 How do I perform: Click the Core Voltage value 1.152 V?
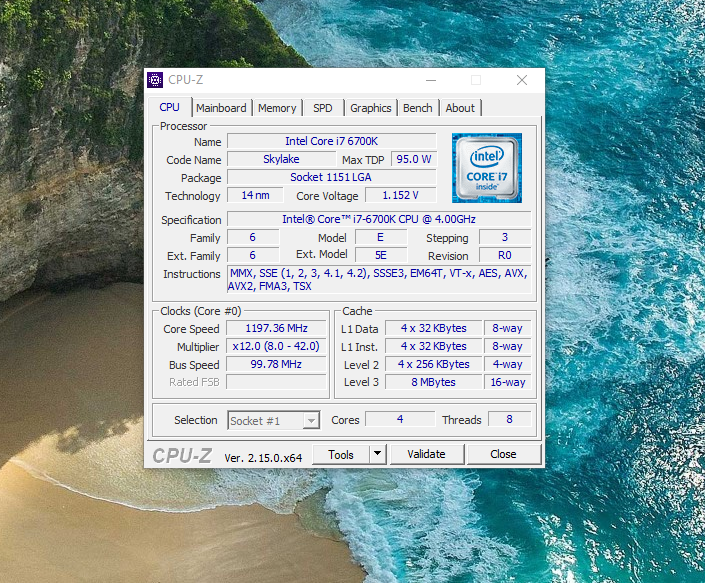[x=401, y=195]
